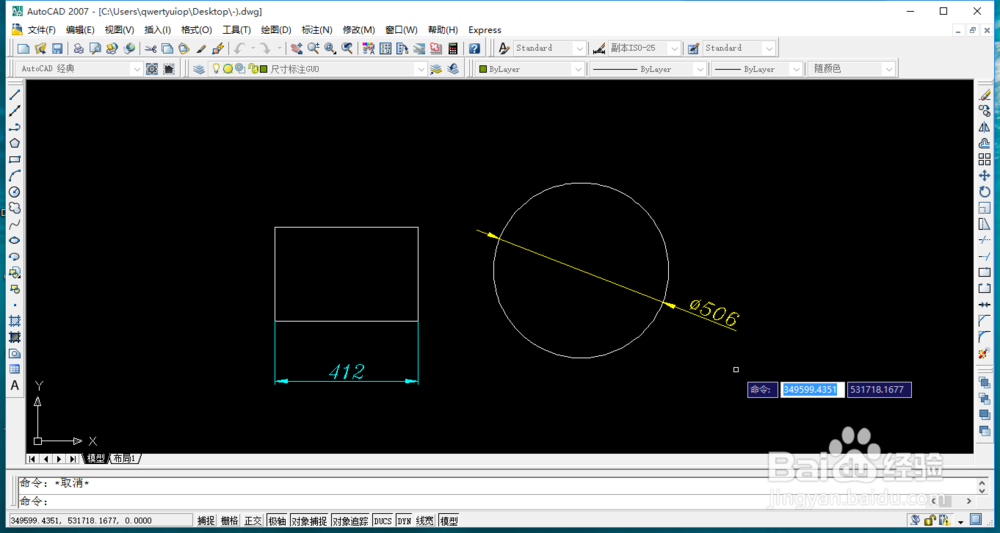The width and height of the screenshot is (1000, 533).
Task: Select the Erase tool
Action: pos(984,94)
